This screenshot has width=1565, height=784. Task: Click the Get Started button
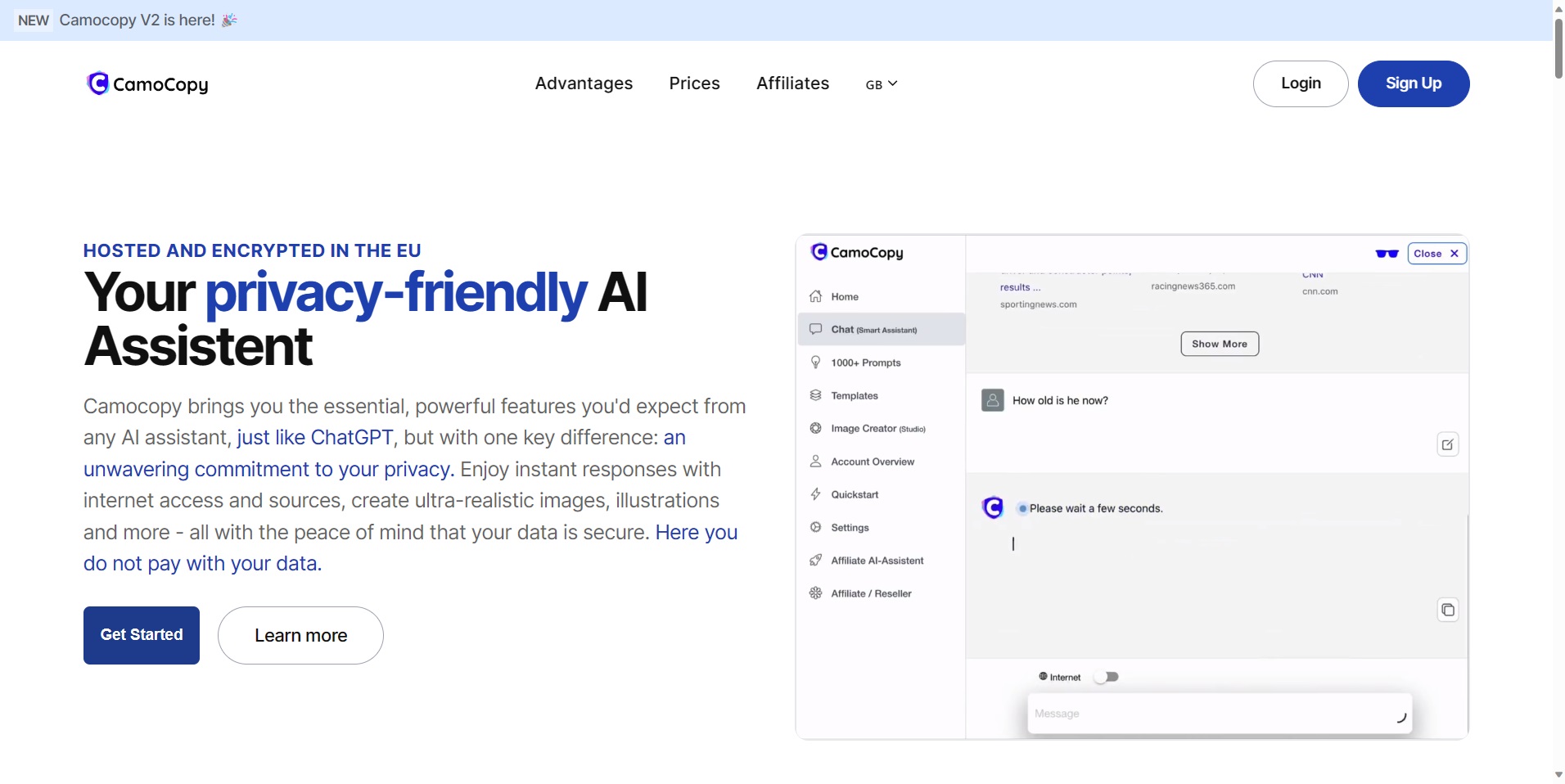pos(142,635)
